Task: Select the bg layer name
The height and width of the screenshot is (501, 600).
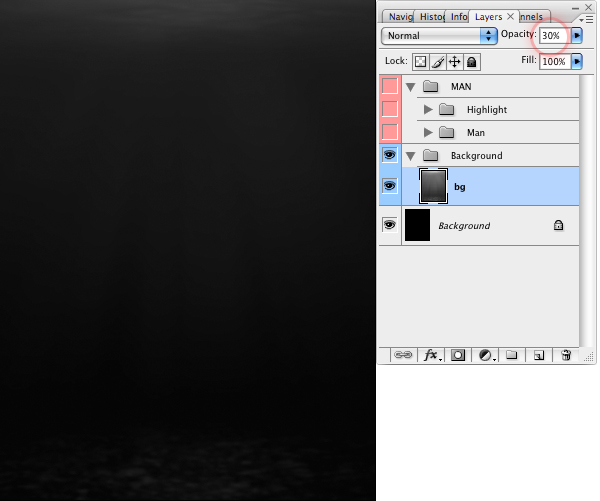Action: (x=460, y=187)
